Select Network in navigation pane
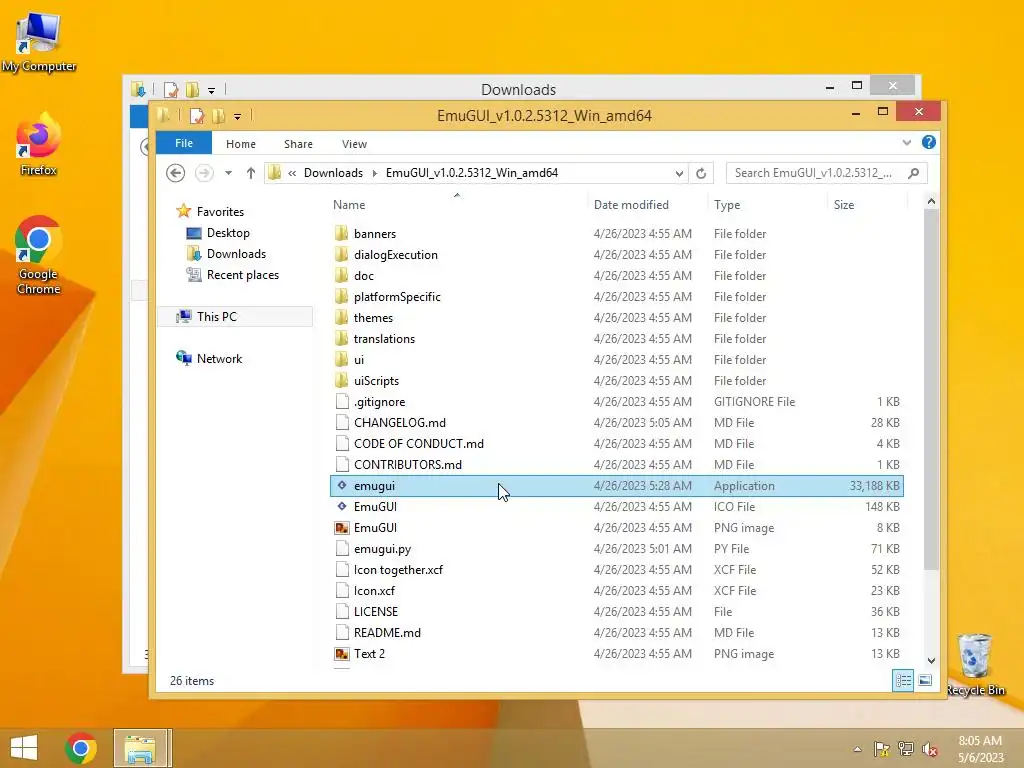Screen dimensions: 1024x768 click(219, 359)
